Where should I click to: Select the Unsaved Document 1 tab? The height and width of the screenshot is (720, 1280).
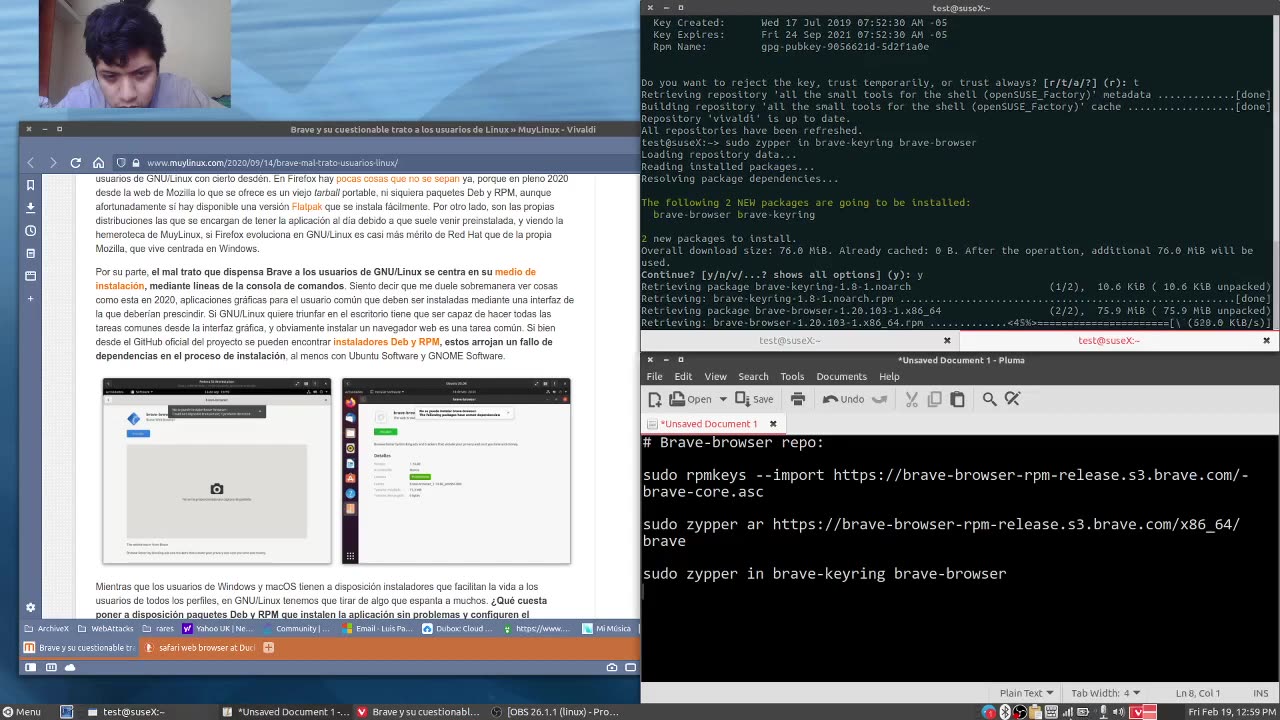pos(709,423)
